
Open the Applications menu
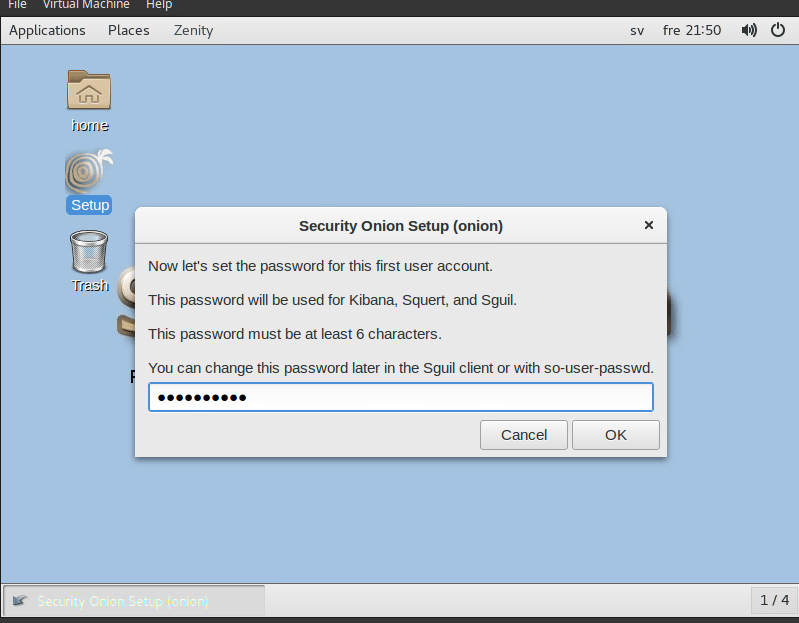[47, 31]
